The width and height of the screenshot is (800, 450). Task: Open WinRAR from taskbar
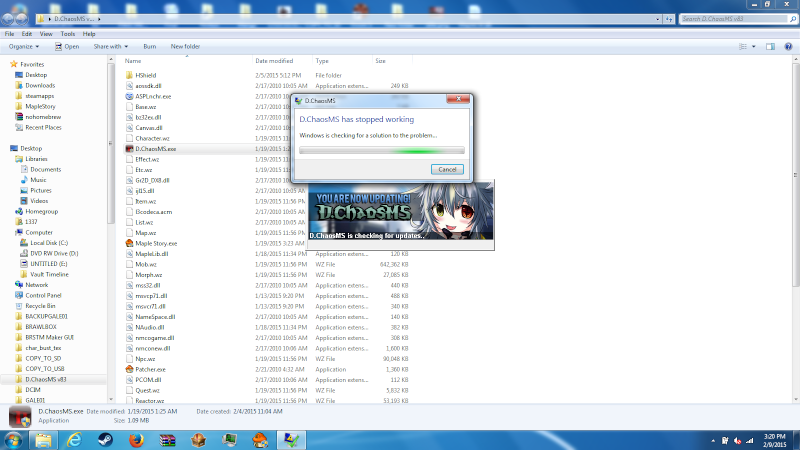(x=167, y=440)
